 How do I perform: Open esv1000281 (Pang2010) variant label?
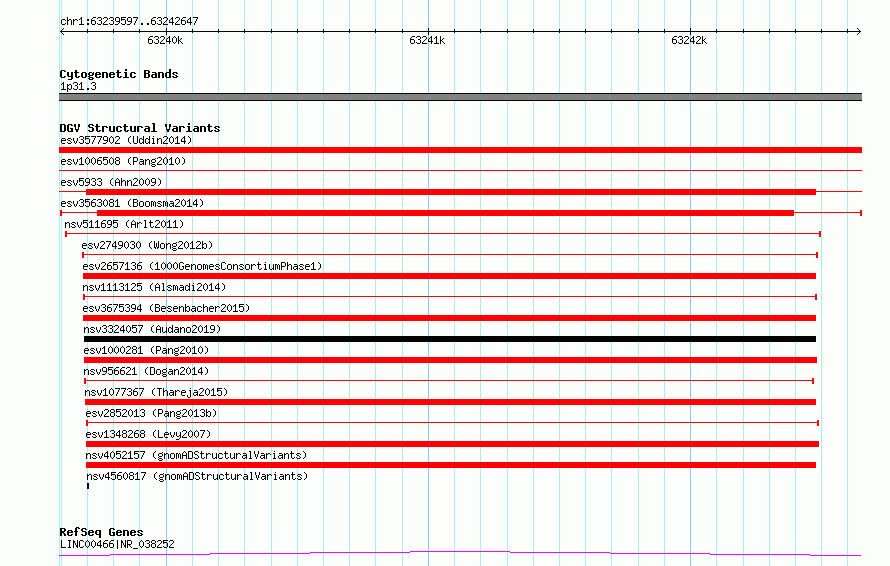146,350
